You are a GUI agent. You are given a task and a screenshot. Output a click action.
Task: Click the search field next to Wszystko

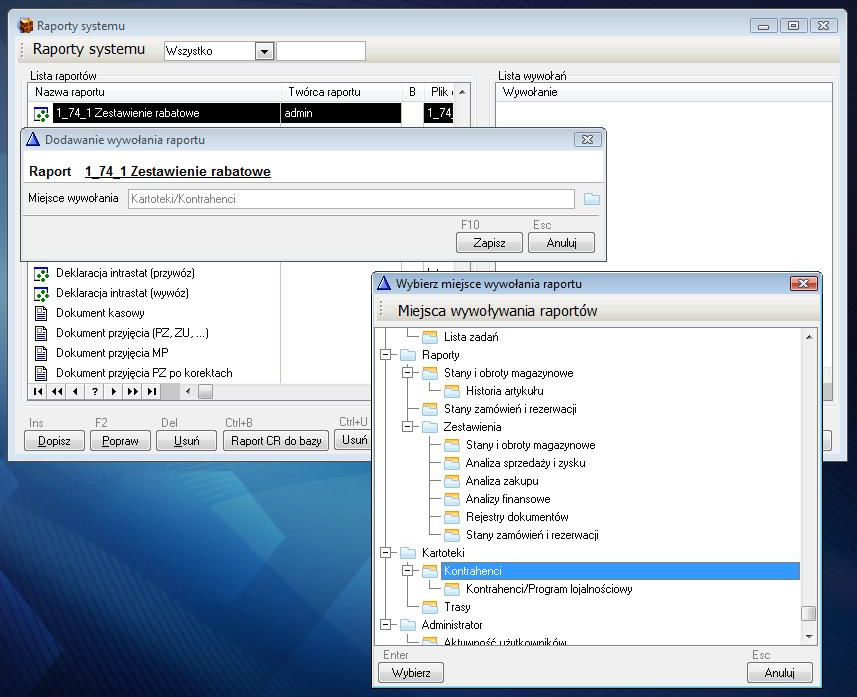tap(320, 51)
